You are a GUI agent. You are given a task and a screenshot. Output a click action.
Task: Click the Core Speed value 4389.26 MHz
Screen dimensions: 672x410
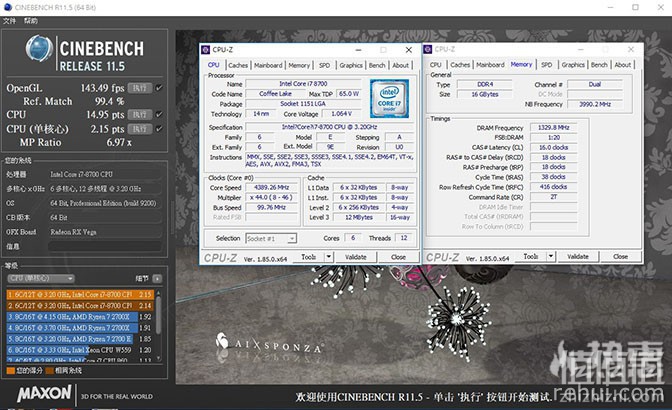[x=271, y=188]
